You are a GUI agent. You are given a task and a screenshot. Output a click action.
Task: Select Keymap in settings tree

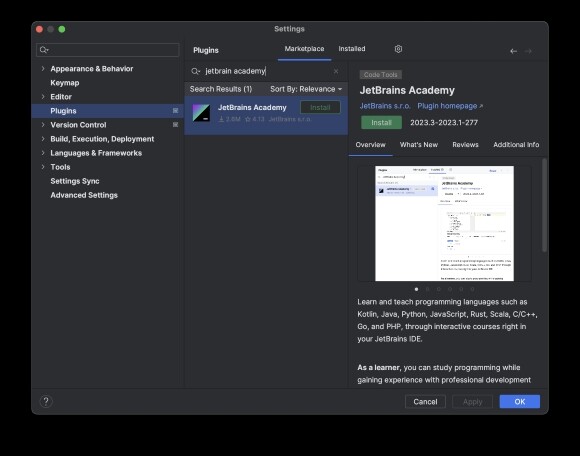pos(65,82)
